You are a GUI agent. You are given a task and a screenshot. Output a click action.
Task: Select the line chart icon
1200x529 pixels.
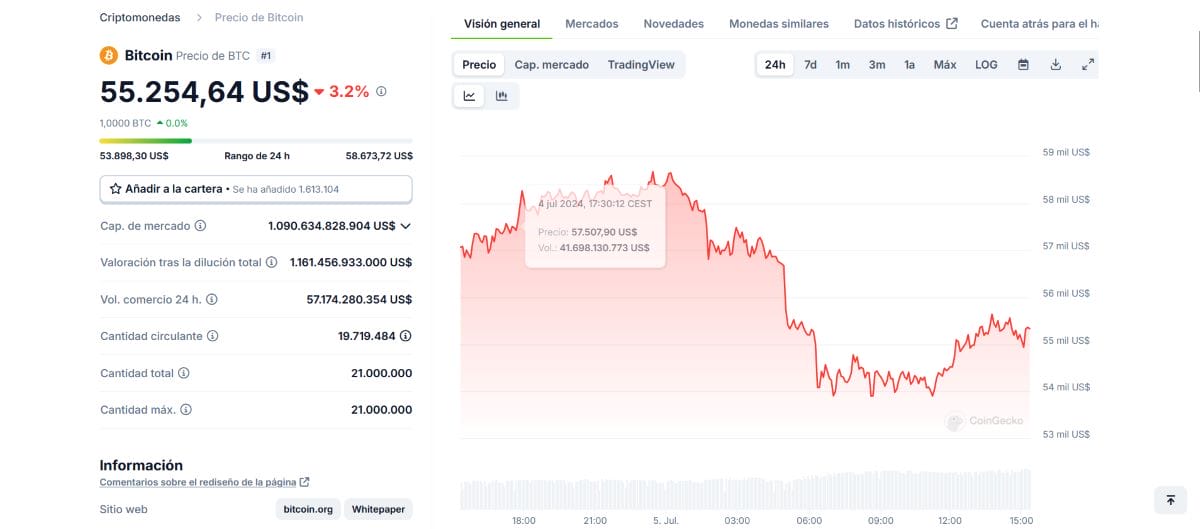(x=469, y=96)
